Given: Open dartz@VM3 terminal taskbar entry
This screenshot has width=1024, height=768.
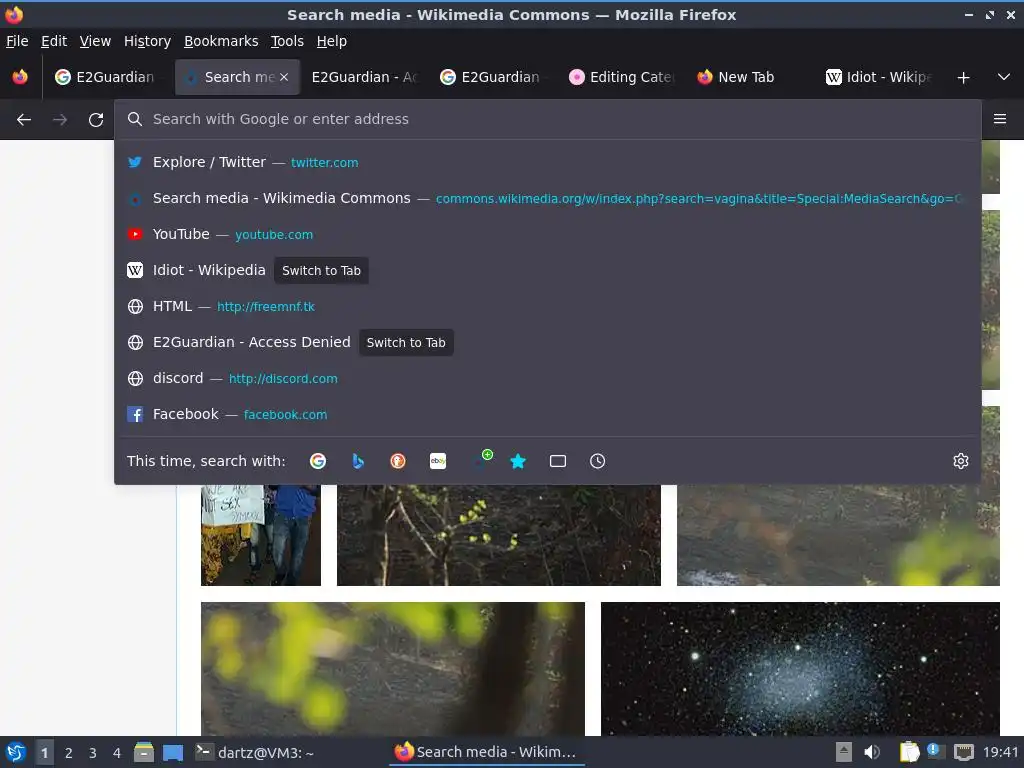Looking at the screenshot, I should [255, 752].
